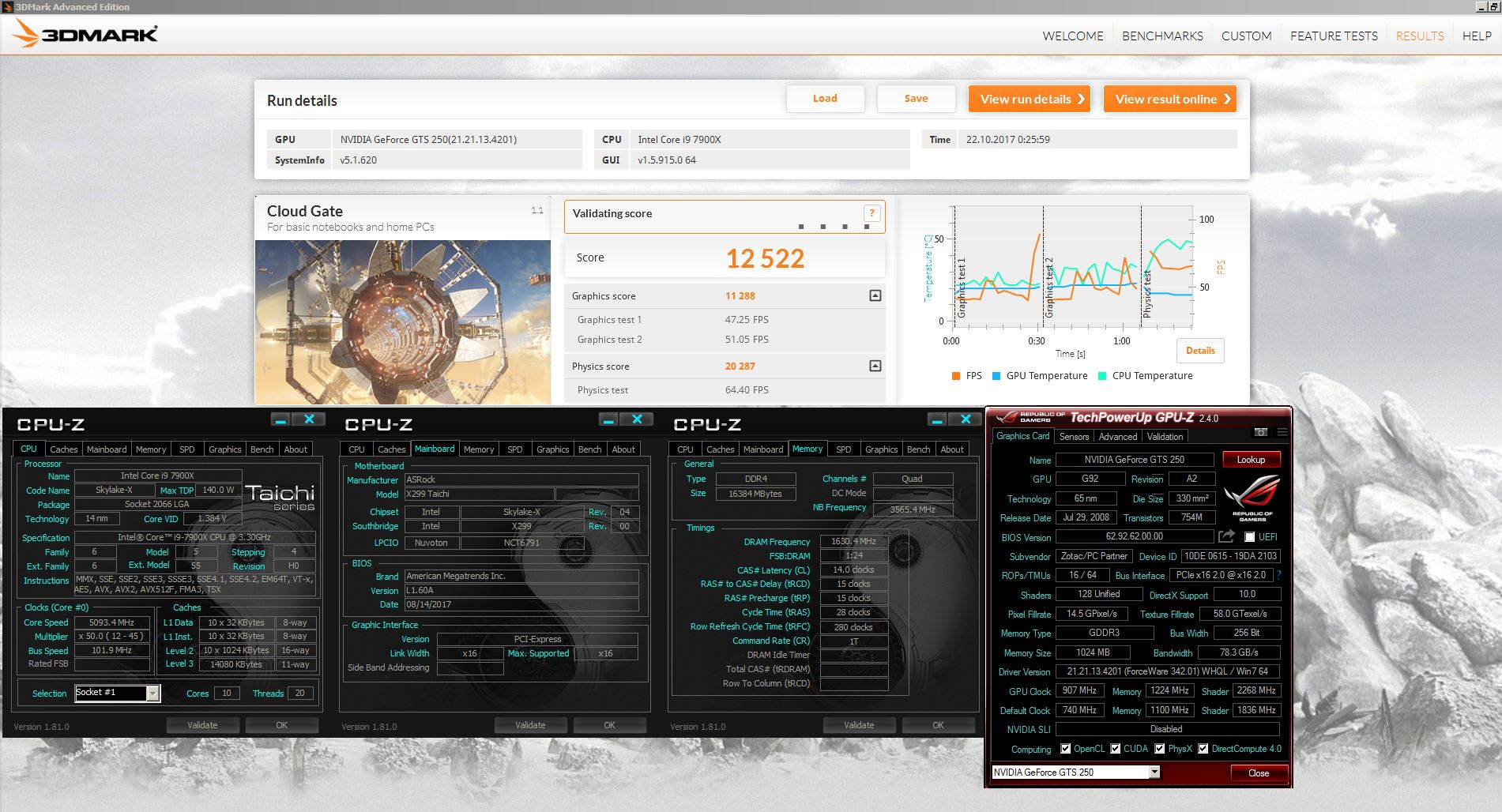The height and width of the screenshot is (812, 1502).
Task: Switch to the Advanced tab in GPU-Z
Action: [x=1118, y=437]
